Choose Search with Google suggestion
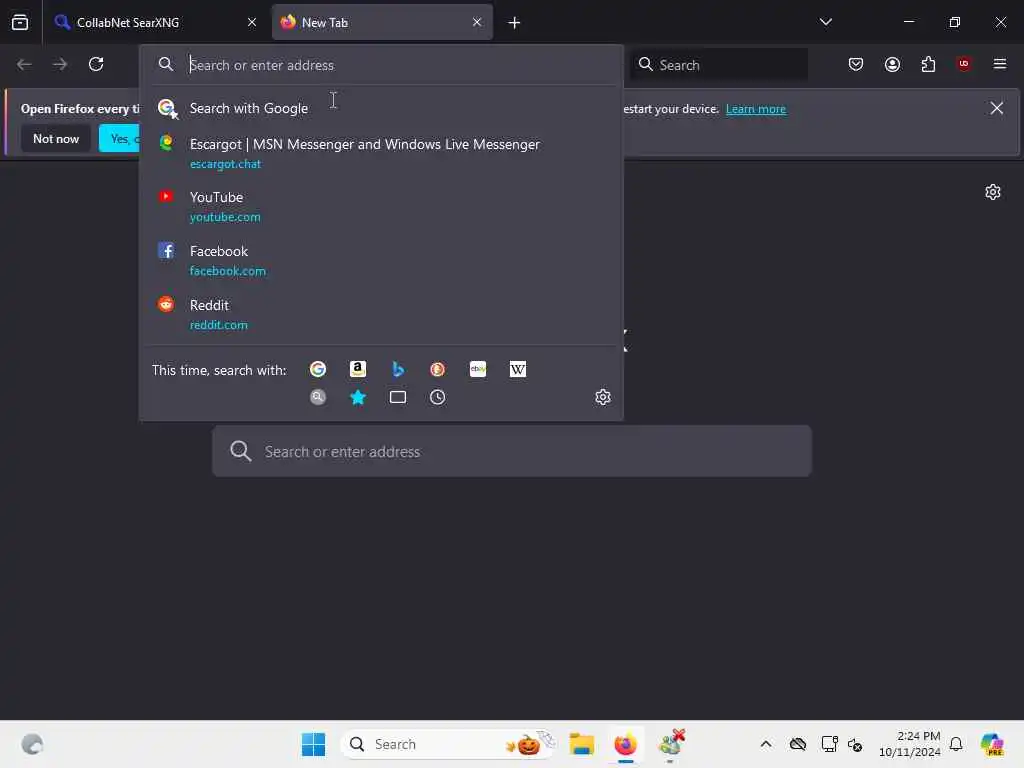The height and width of the screenshot is (768, 1024). (x=382, y=108)
